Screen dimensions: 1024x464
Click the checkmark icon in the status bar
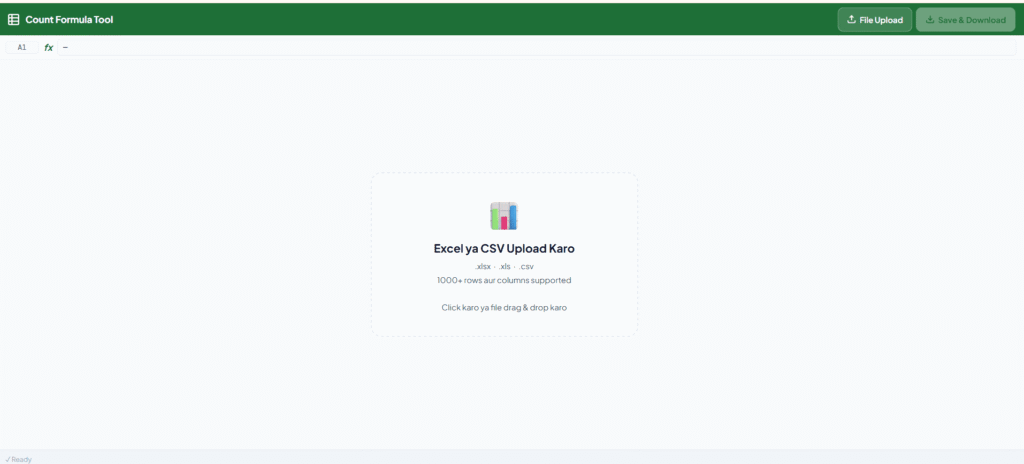(7, 459)
